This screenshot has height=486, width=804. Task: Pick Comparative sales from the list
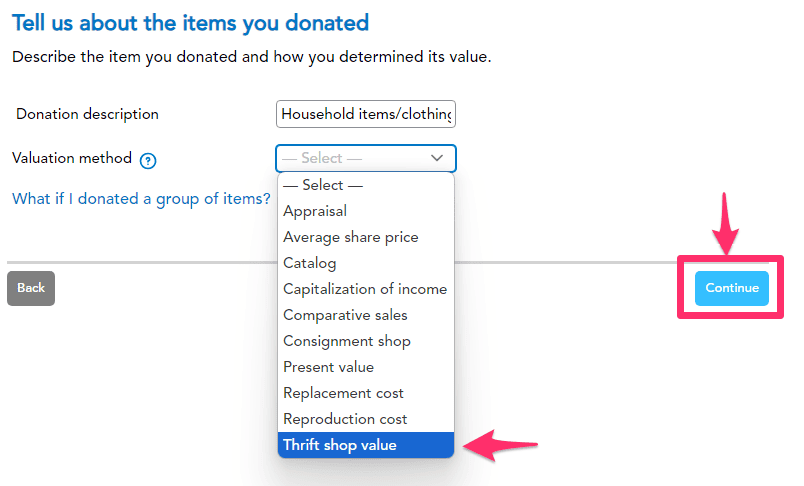[x=345, y=315]
